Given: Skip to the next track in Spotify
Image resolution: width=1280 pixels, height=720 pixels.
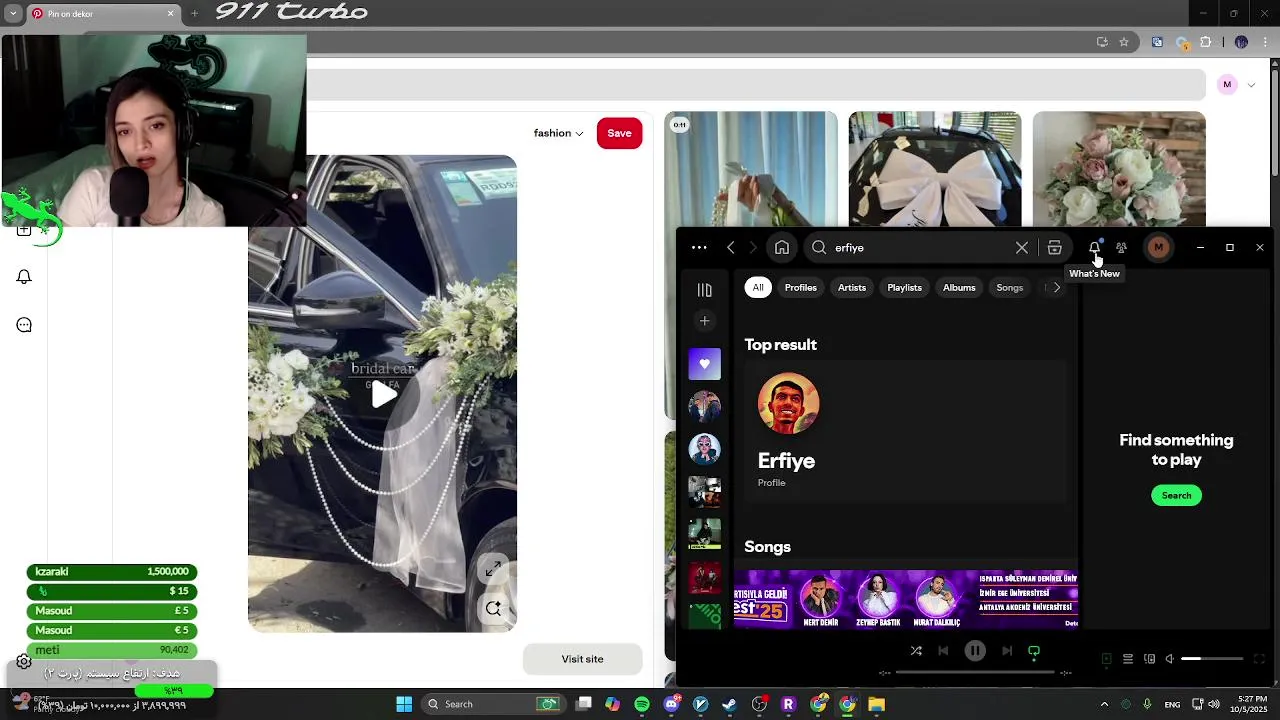Looking at the screenshot, I should coord(1007,651).
